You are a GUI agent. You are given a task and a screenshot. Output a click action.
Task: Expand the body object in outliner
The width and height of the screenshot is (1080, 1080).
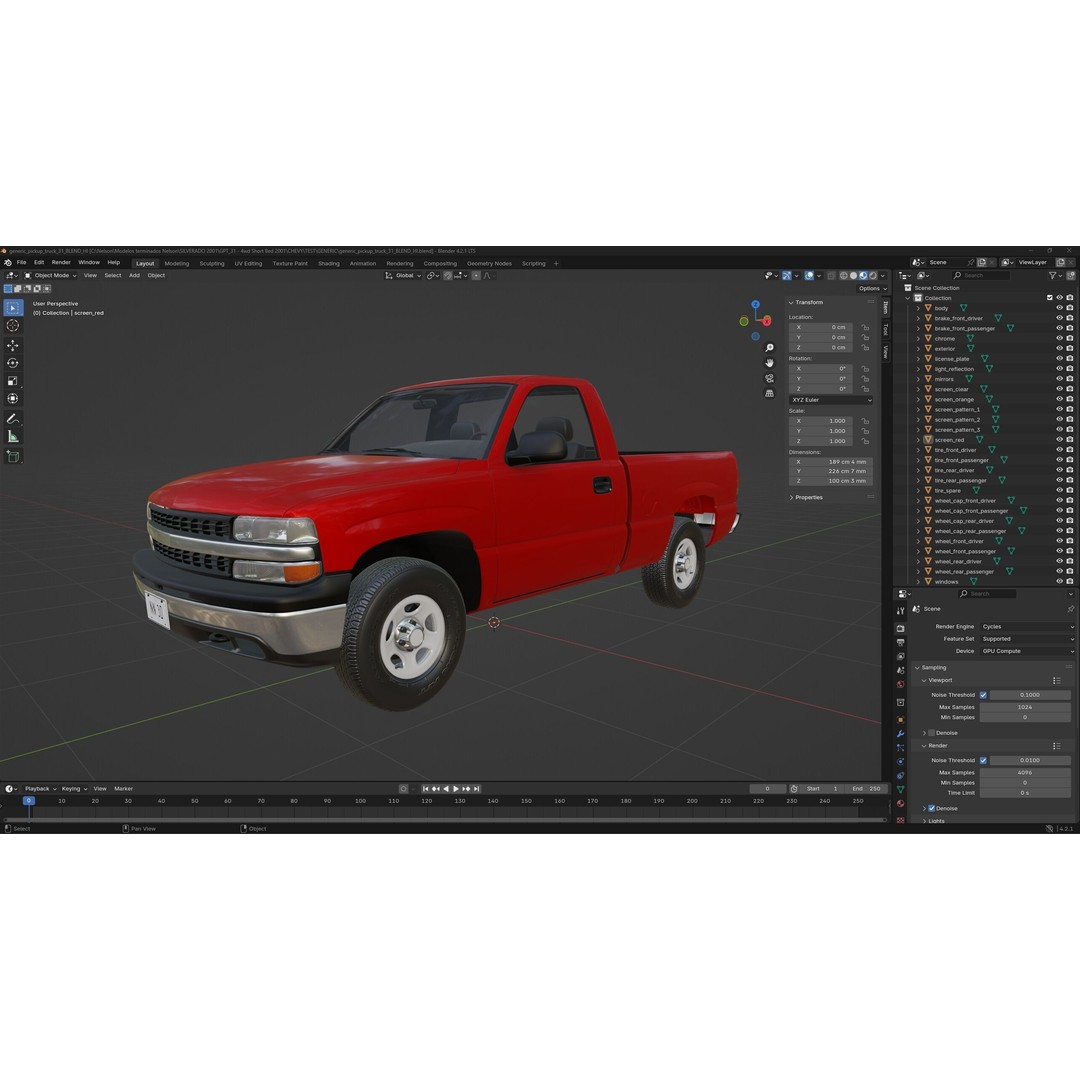coord(917,309)
